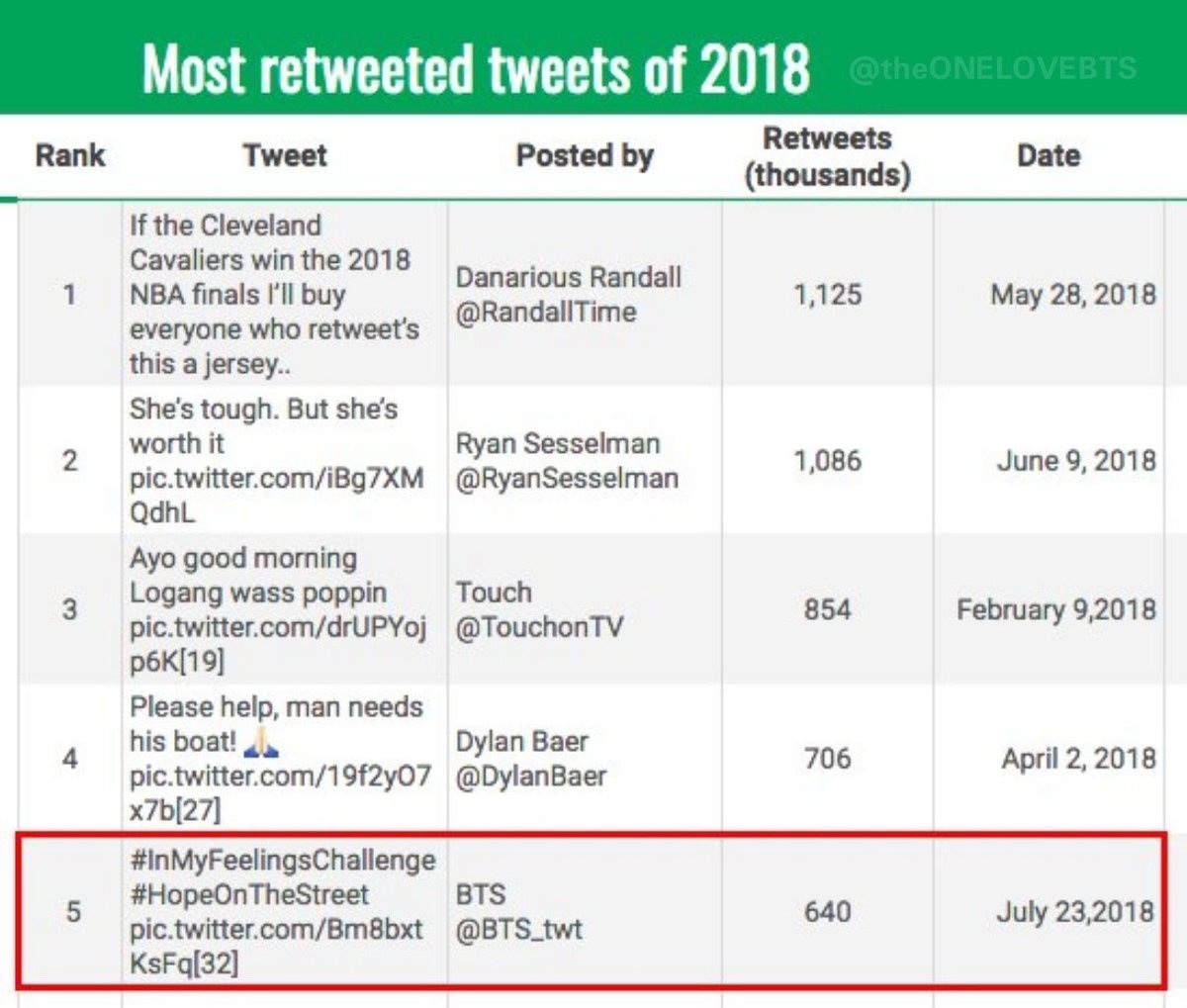Select the July 23,2018 date cell
This screenshot has height=1008, width=1187.
(x=1050, y=911)
